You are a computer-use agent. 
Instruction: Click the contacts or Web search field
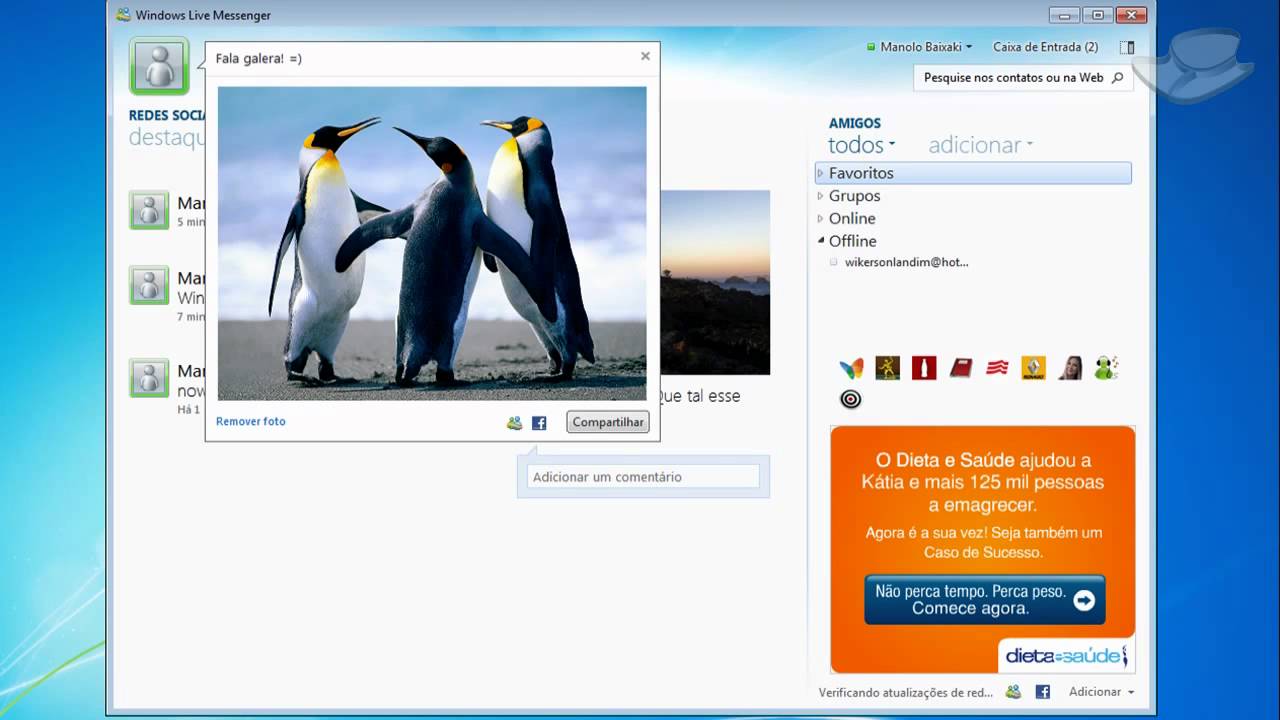[1023, 78]
